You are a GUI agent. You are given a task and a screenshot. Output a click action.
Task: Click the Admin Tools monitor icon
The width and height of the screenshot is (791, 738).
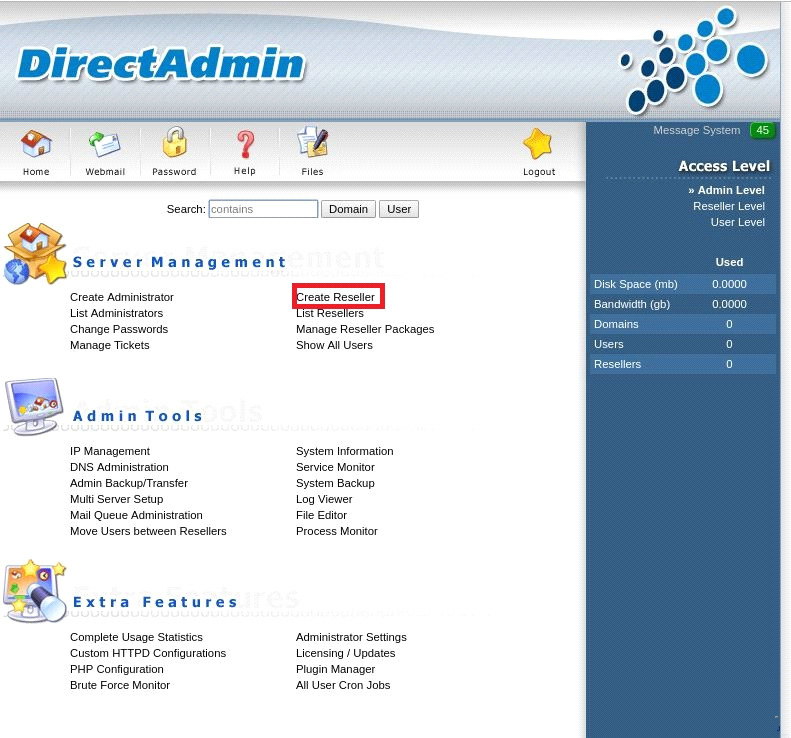coord(34,406)
